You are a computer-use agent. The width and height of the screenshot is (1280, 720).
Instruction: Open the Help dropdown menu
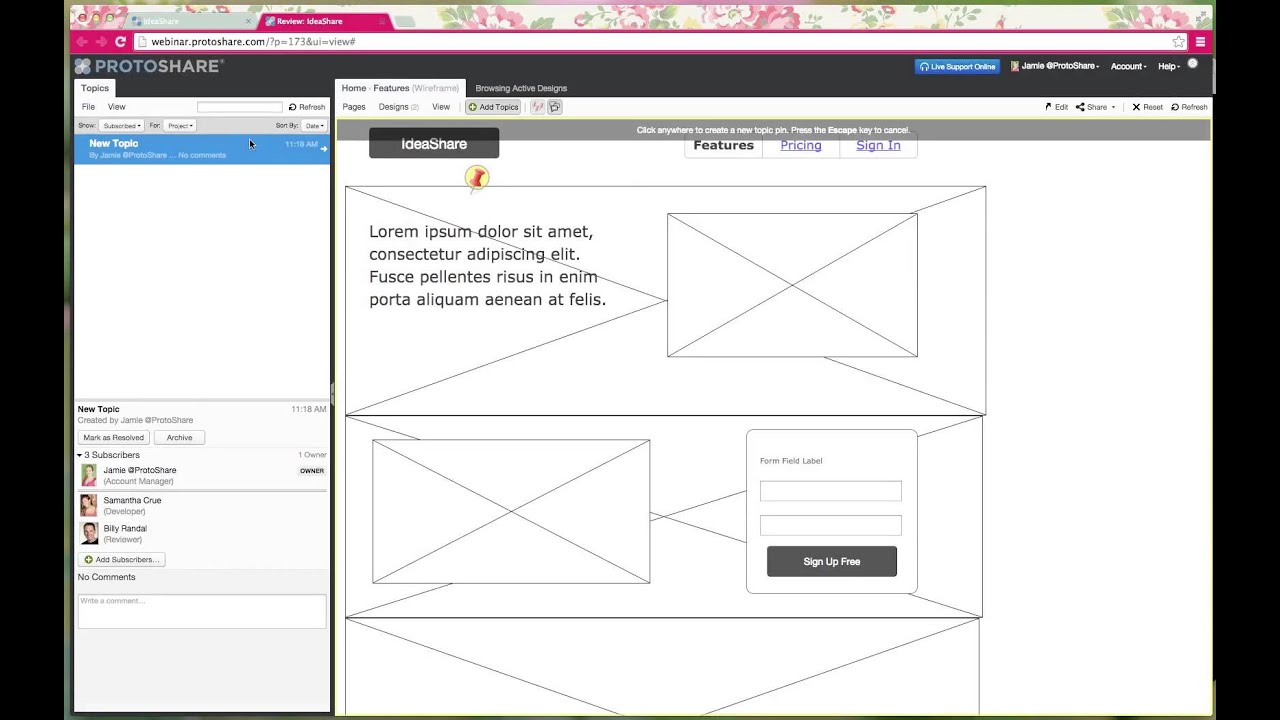click(x=1169, y=66)
